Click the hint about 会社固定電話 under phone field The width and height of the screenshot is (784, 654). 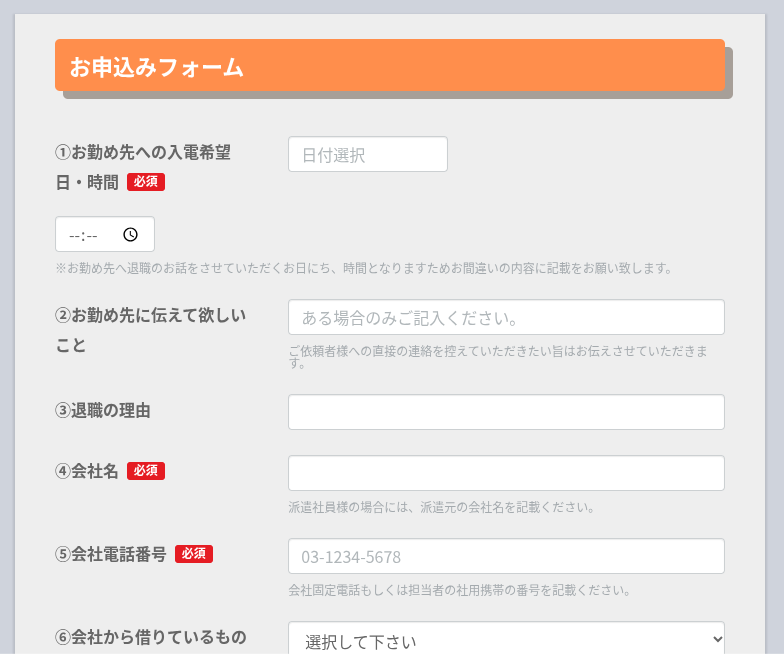pyautogui.click(x=459, y=590)
